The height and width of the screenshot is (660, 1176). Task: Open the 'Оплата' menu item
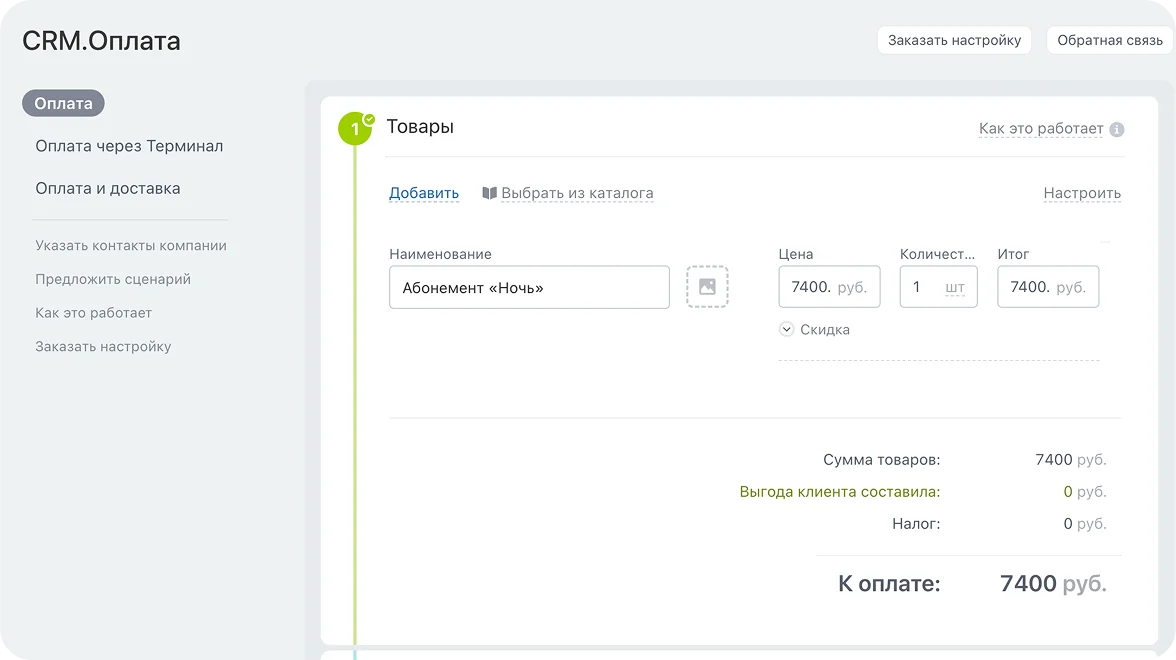pos(63,104)
